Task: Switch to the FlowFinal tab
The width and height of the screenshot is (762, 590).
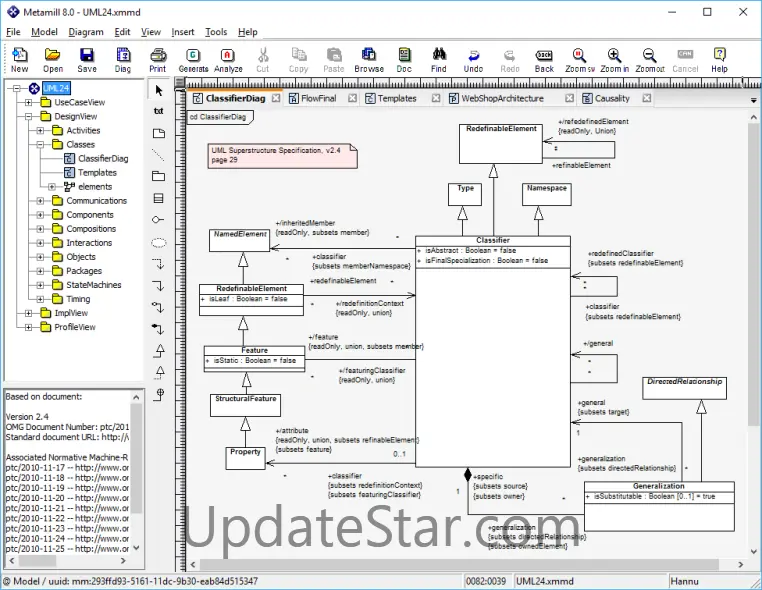Action: tap(318, 98)
